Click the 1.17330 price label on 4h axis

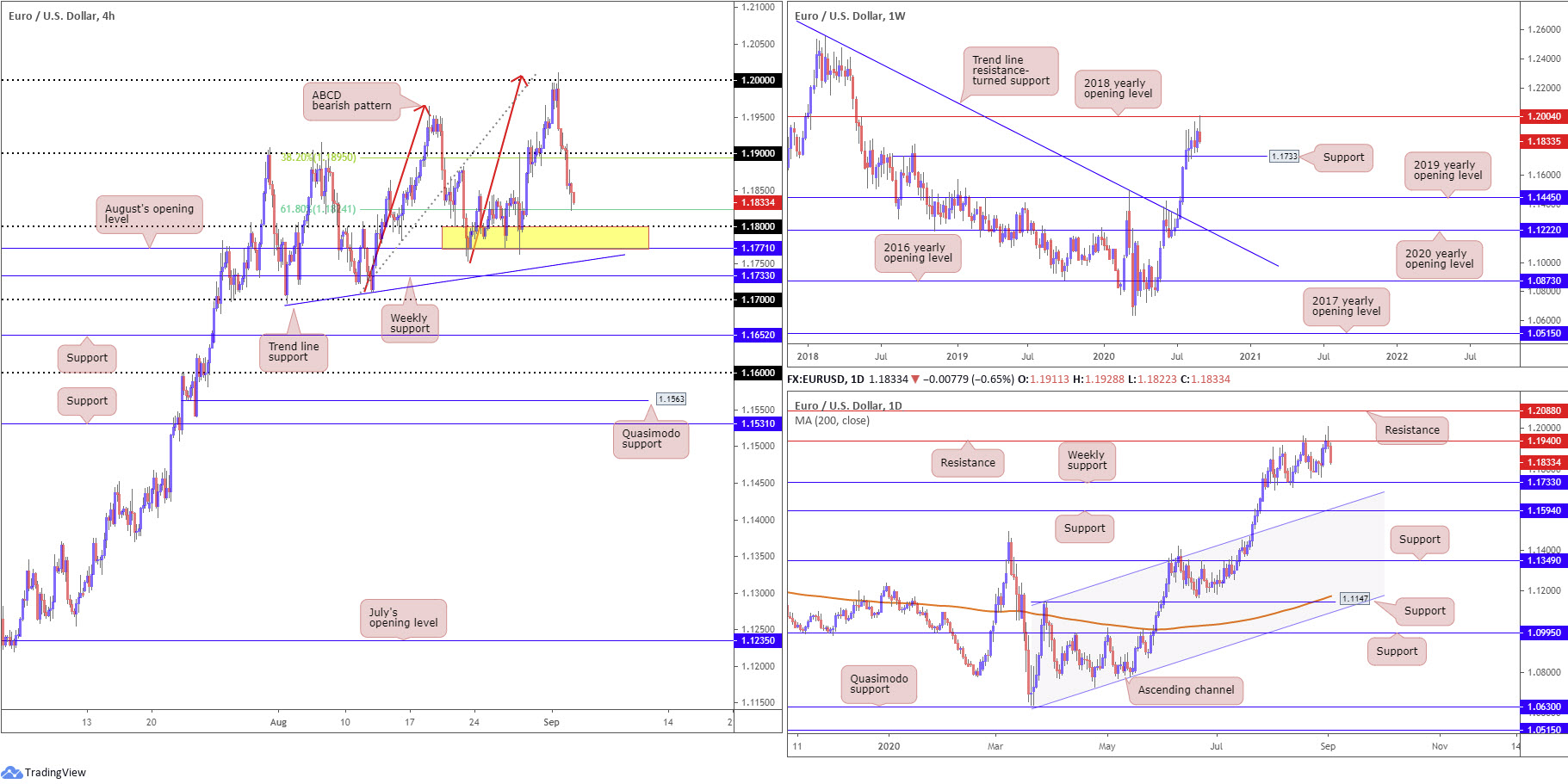(756, 275)
